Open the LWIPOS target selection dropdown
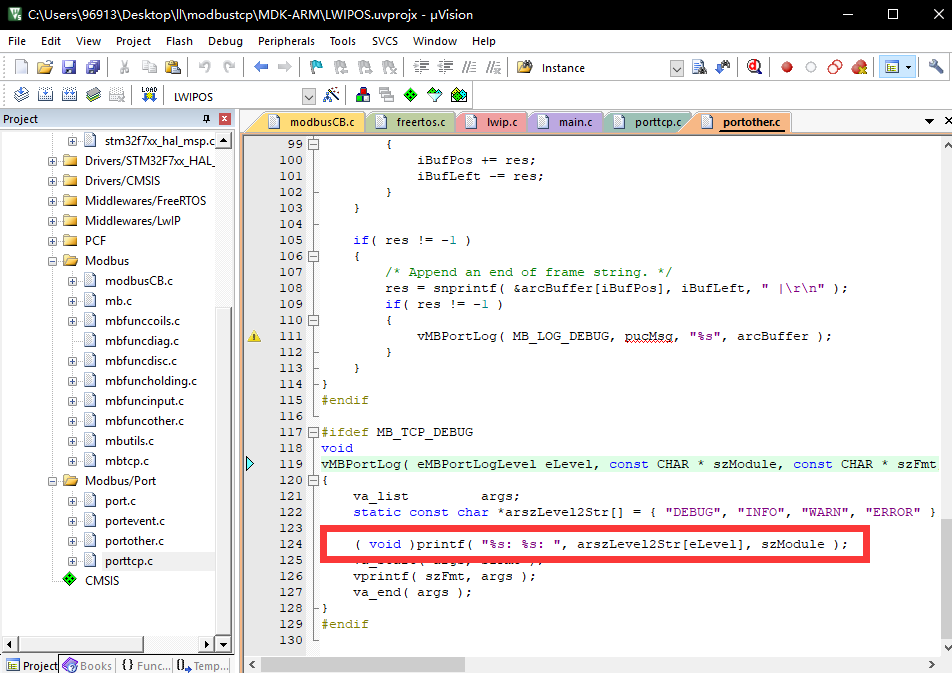Screen dimensions: 952x673 pyautogui.click(x=307, y=95)
